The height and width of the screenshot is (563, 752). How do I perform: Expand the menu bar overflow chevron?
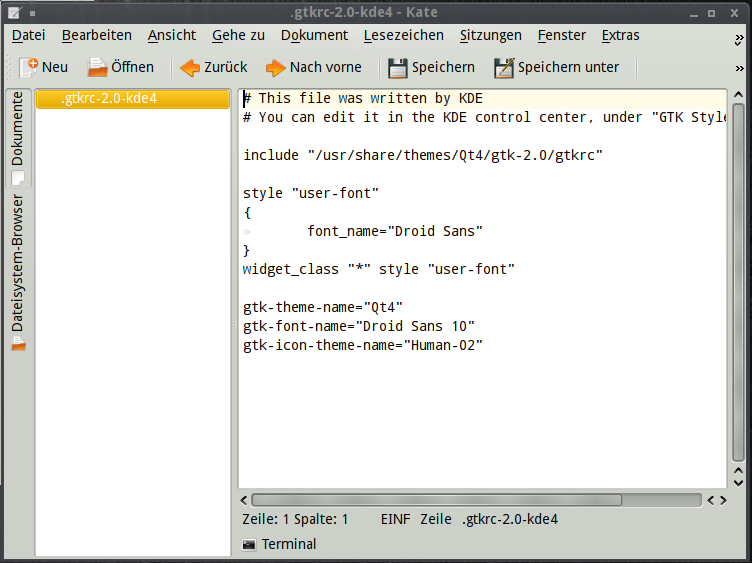tap(739, 39)
